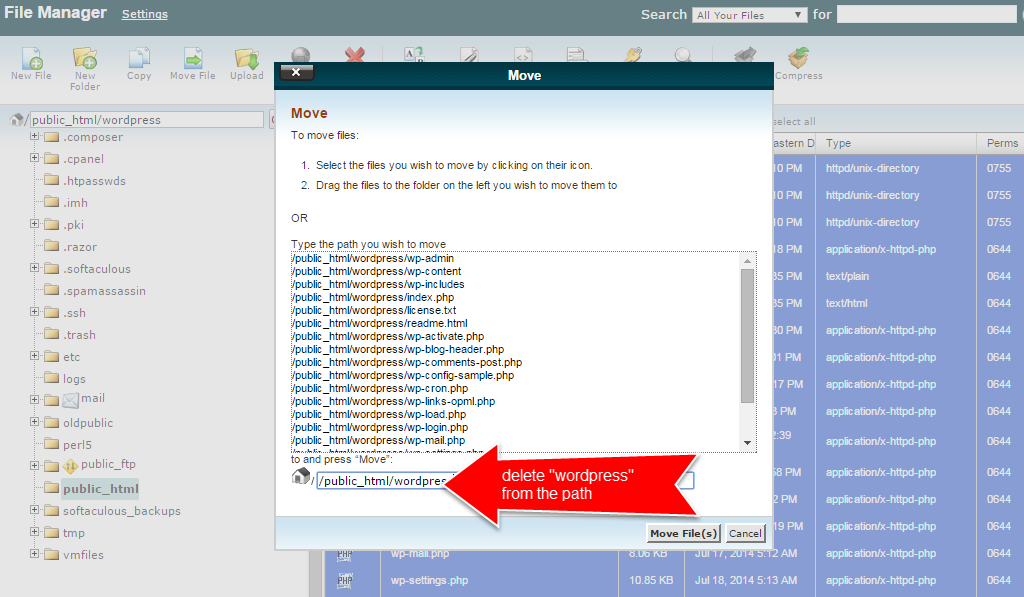Click the destination path input field

[380, 481]
